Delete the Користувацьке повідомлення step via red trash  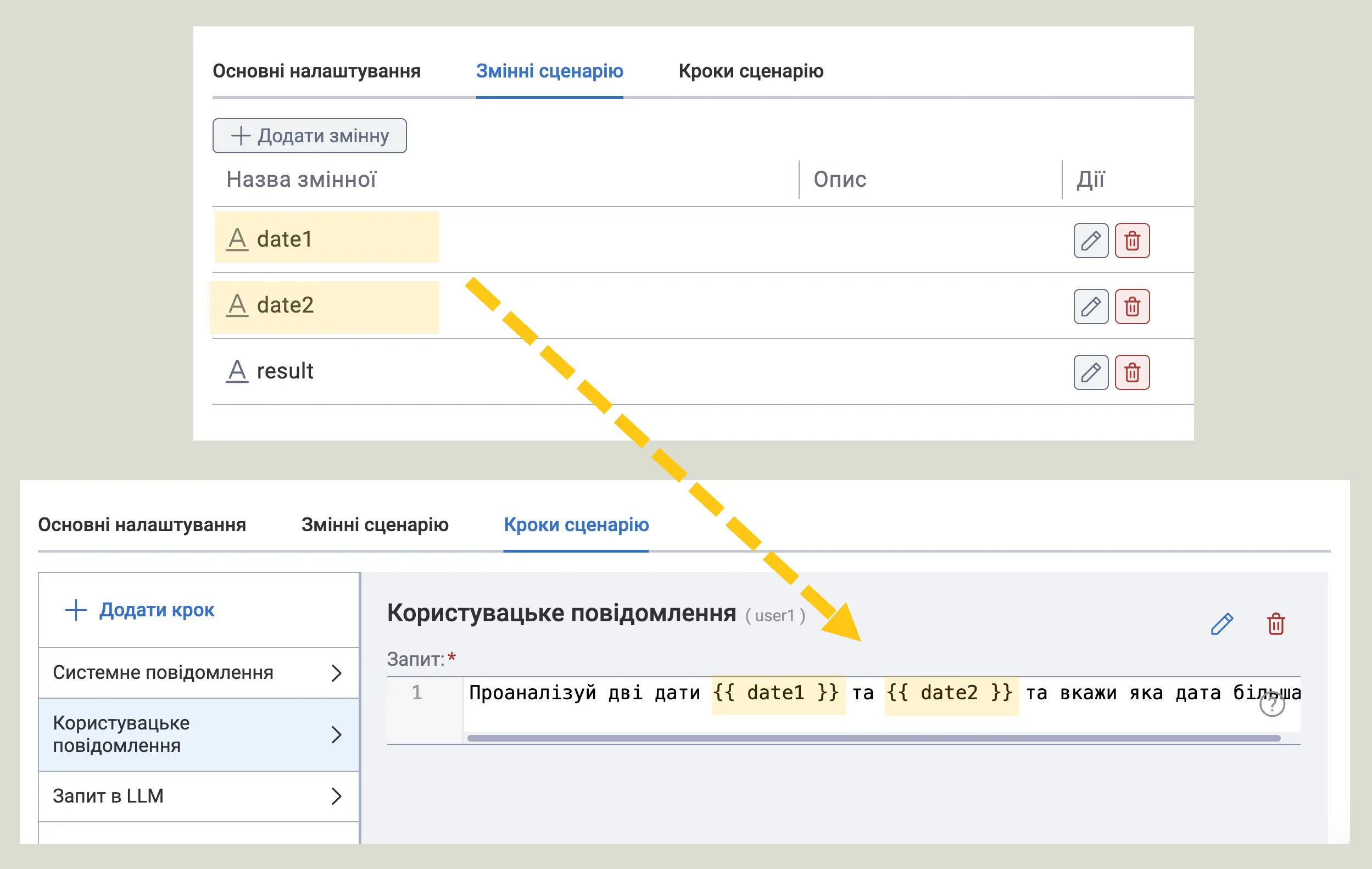pyautogui.click(x=1276, y=624)
